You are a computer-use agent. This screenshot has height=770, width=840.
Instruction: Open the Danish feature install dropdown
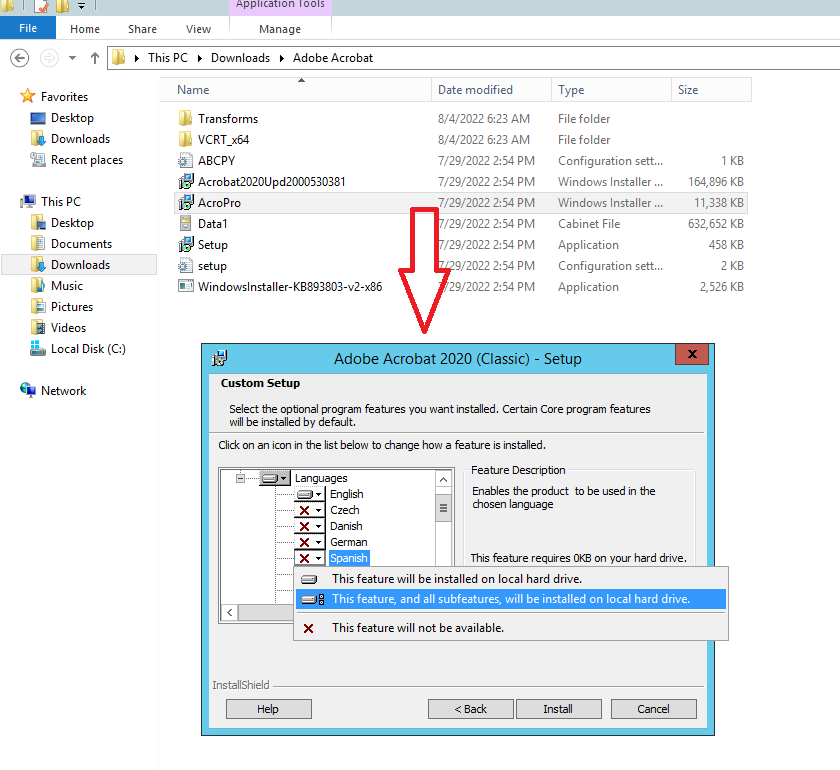[310, 526]
